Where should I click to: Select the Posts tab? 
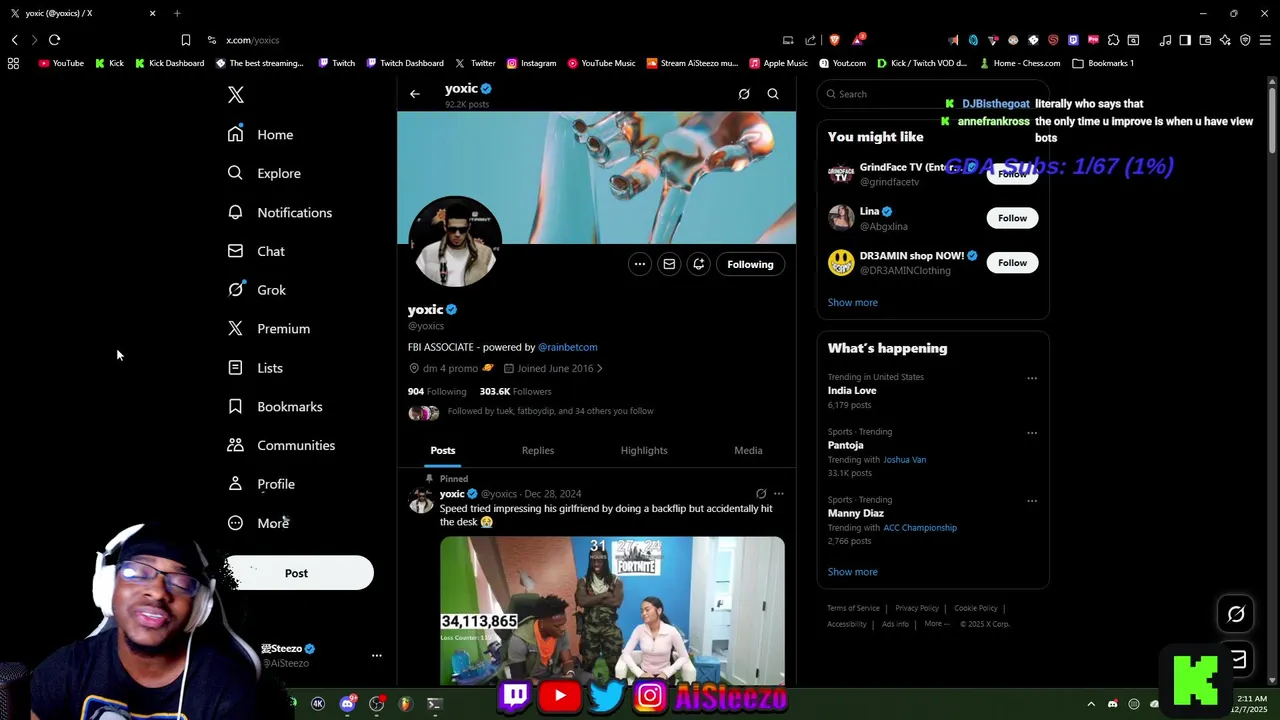443,451
